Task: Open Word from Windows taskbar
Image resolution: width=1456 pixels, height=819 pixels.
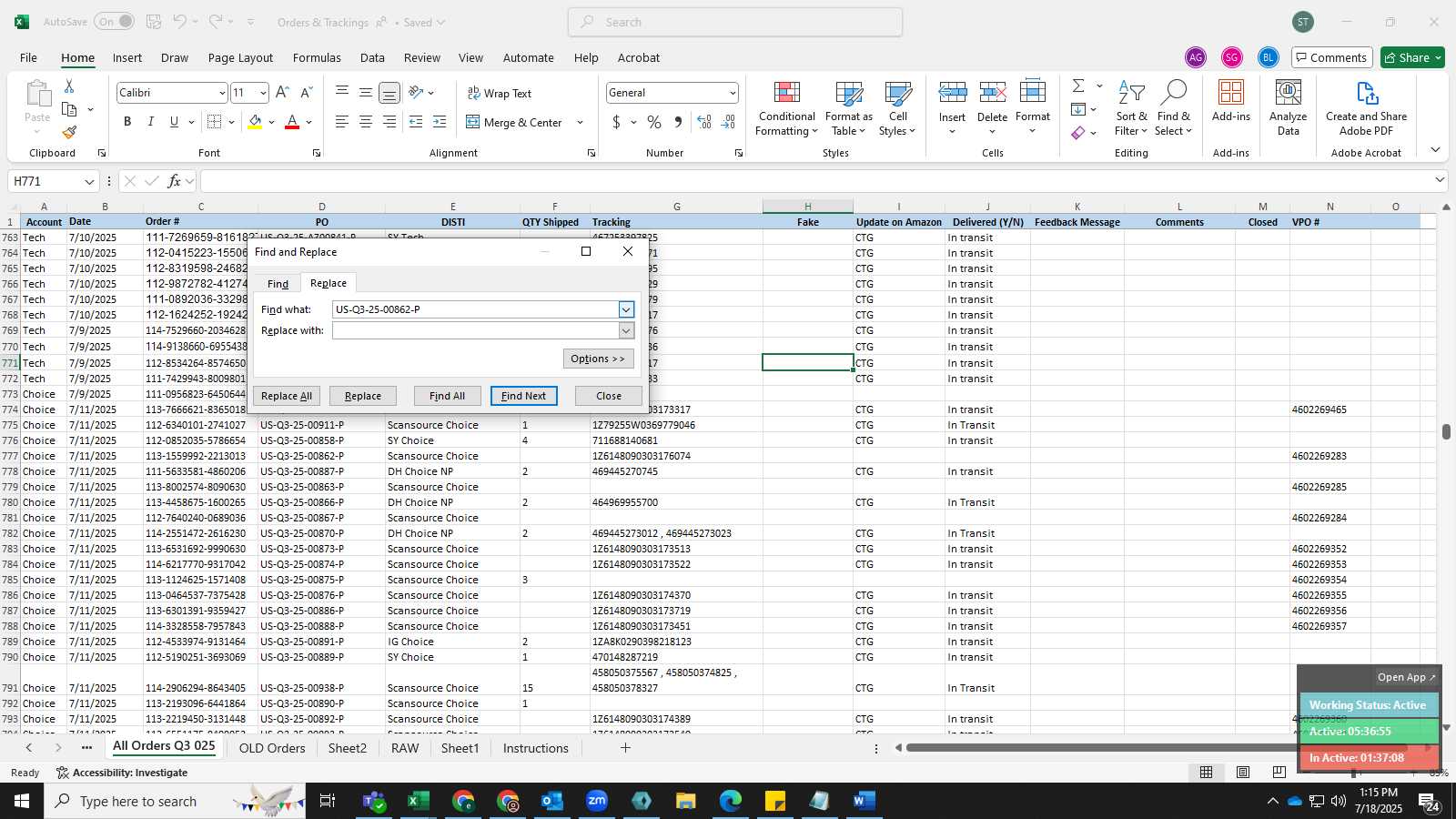Action: (864, 801)
